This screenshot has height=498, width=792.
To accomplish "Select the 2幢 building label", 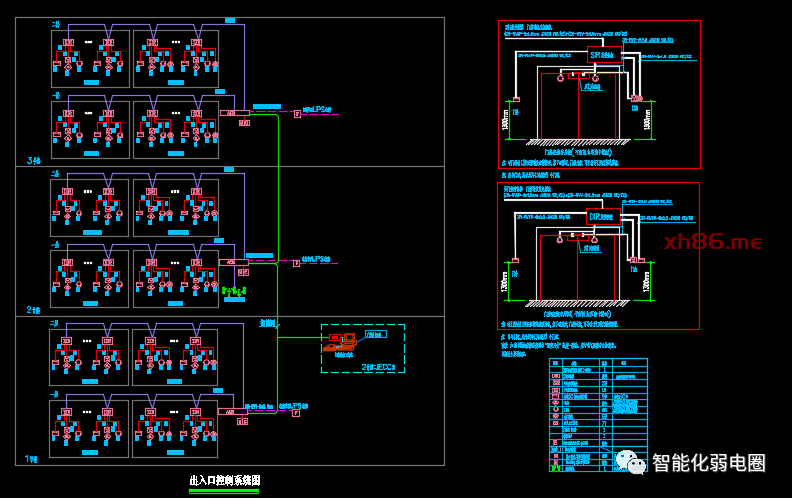I will (34, 310).
